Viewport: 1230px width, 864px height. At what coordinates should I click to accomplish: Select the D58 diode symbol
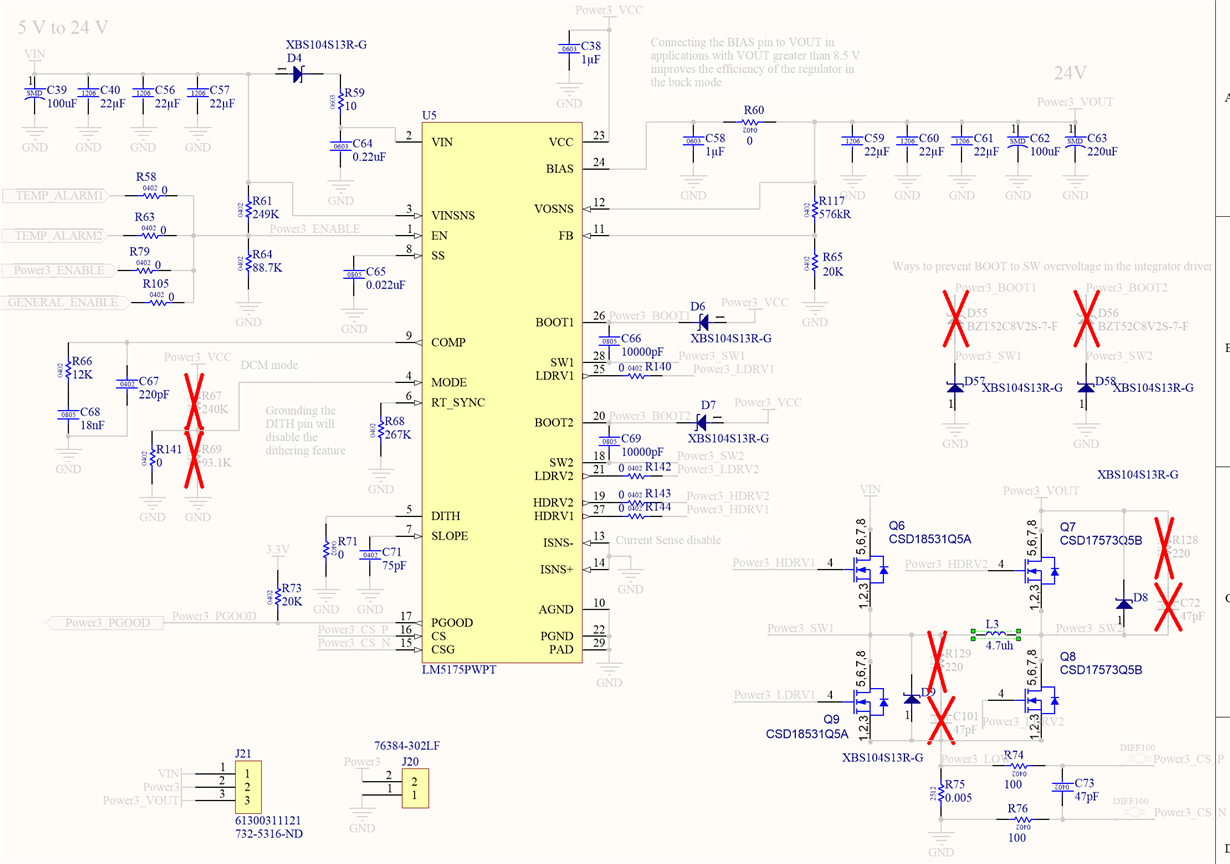pos(1086,387)
